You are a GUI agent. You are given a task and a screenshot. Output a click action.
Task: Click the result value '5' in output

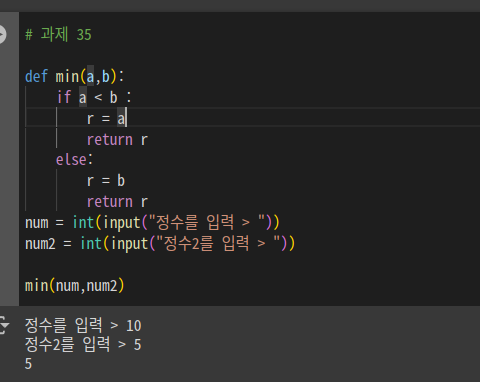point(28,364)
